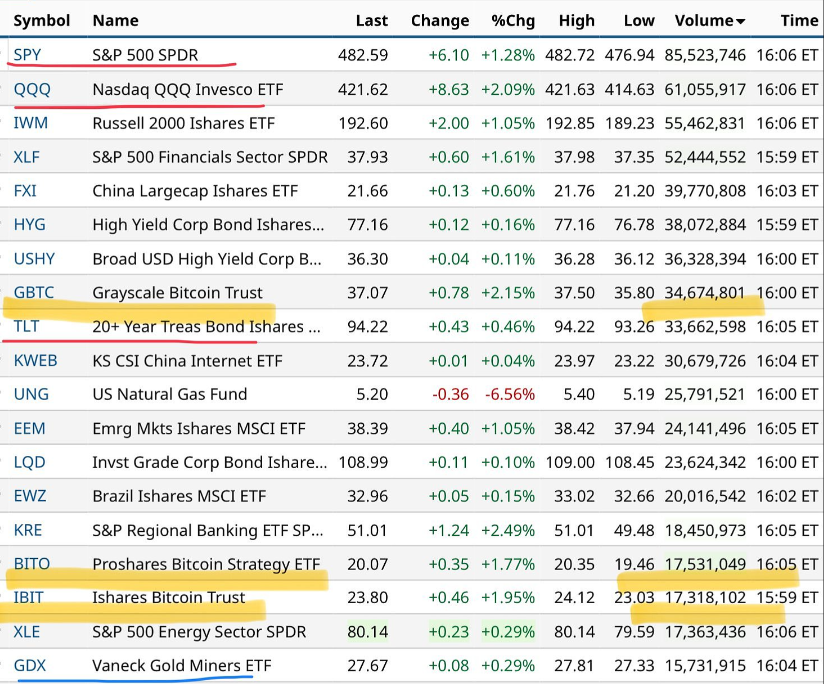Open the TLT ticker link

[27, 326]
